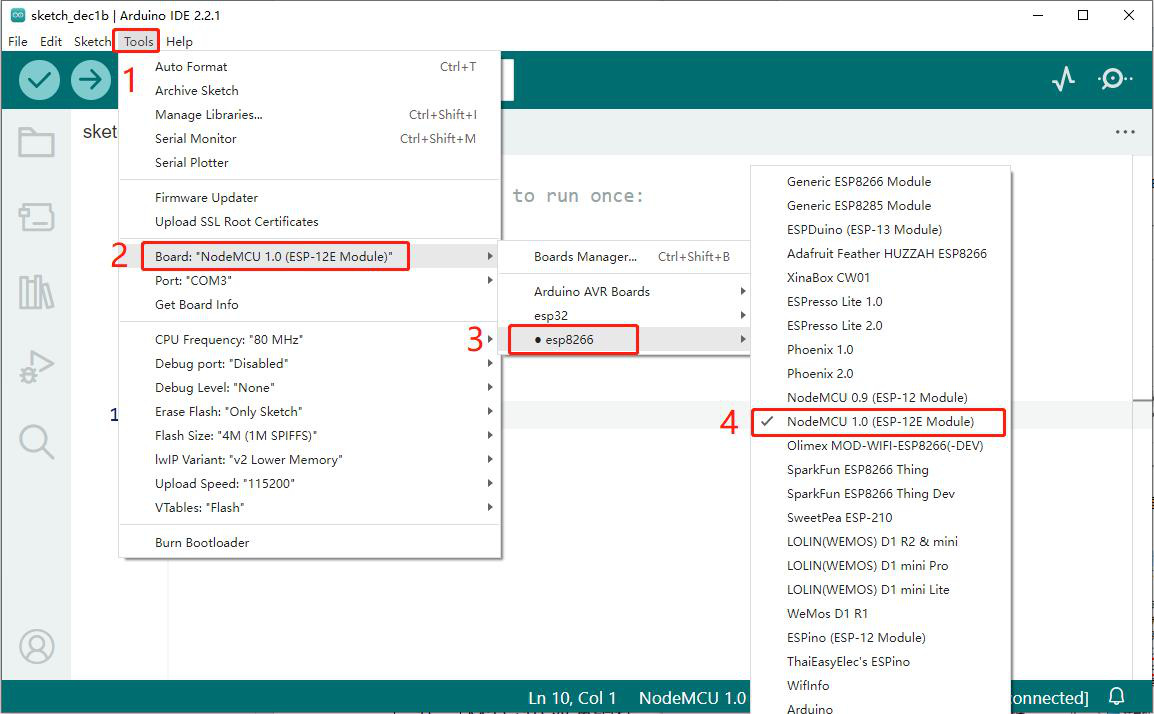This screenshot has height=714, width=1154.
Task: Open the Sketchbook folder sidebar icon
Action: point(36,142)
